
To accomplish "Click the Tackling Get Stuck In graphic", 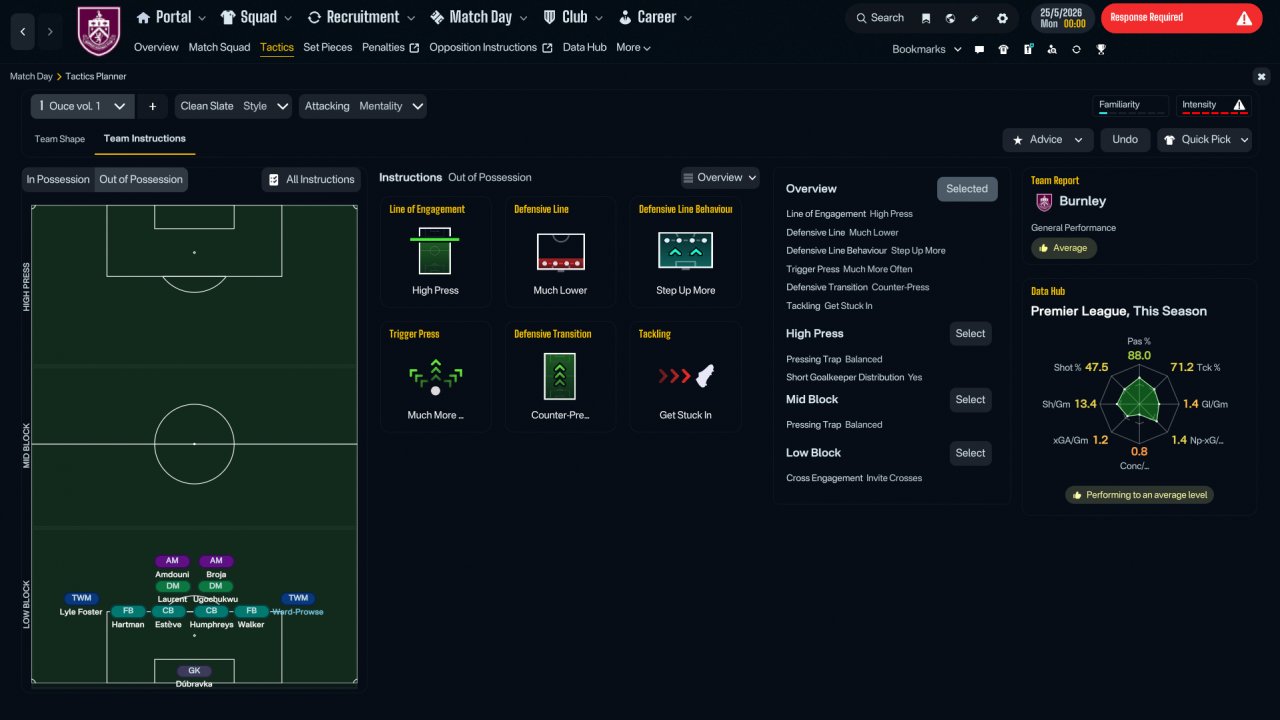I will click(685, 376).
